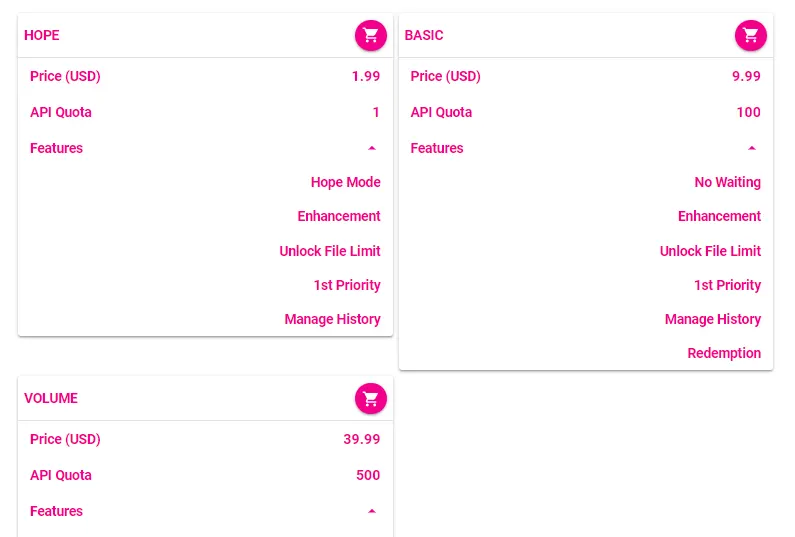Click the BASIC plan shopping cart icon
The image size is (795, 537).
(x=751, y=35)
